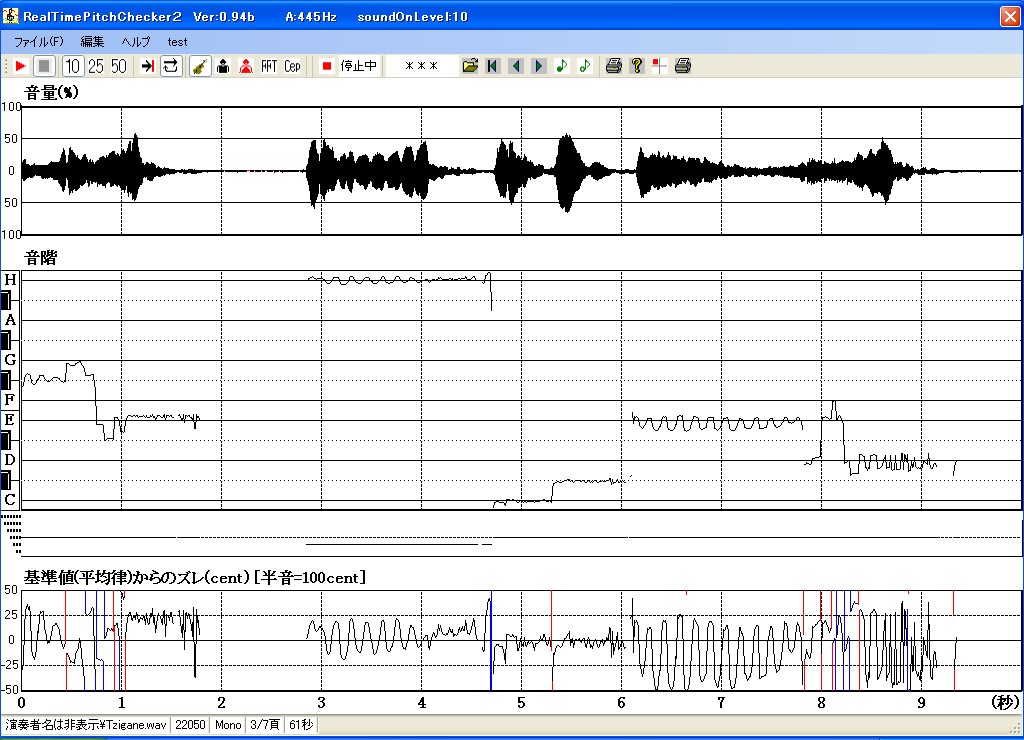Open help with the question mark icon
Viewport: 1024px width, 740px height.
click(x=637, y=66)
